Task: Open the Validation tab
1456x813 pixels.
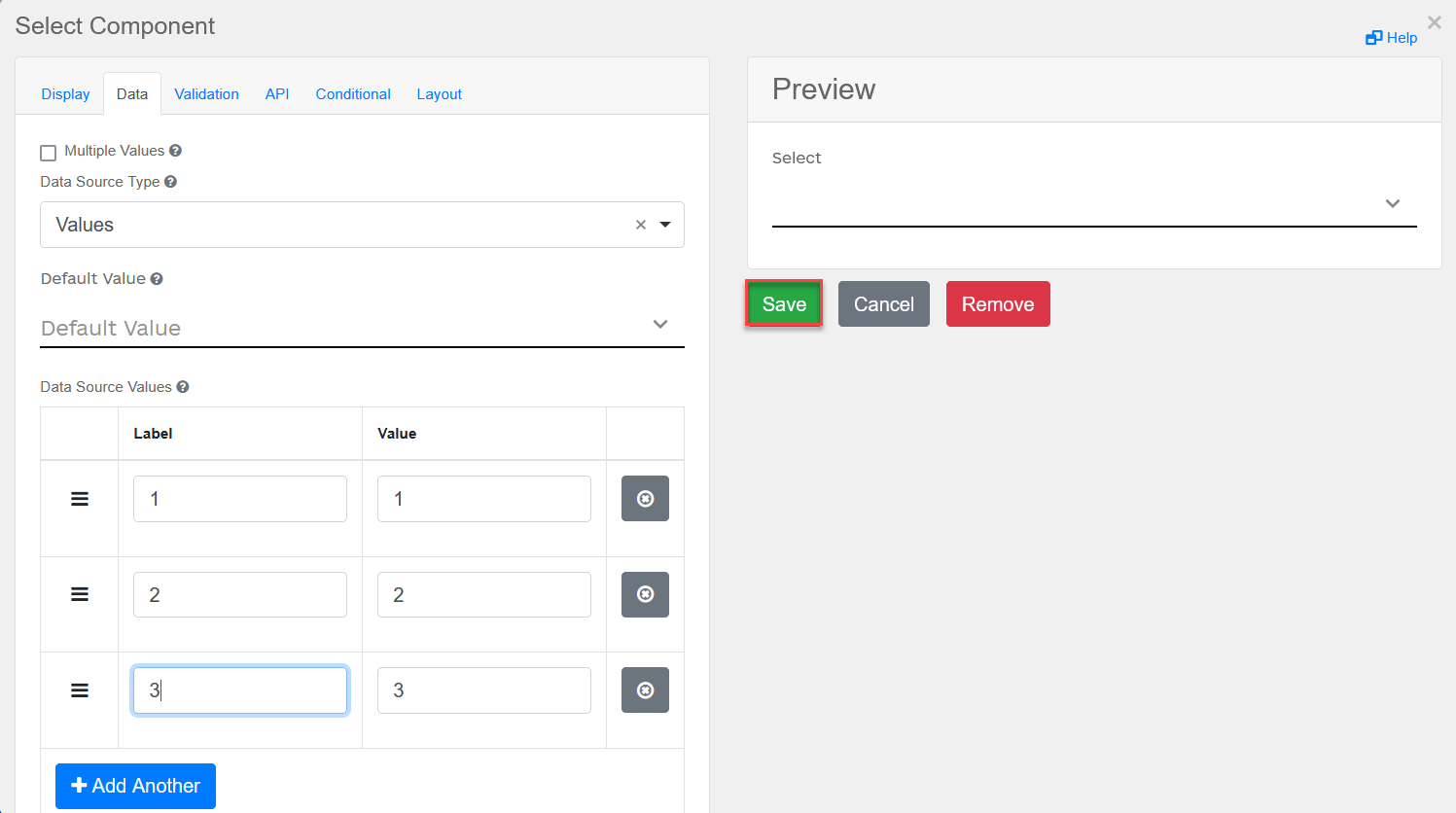Action: (x=206, y=94)
